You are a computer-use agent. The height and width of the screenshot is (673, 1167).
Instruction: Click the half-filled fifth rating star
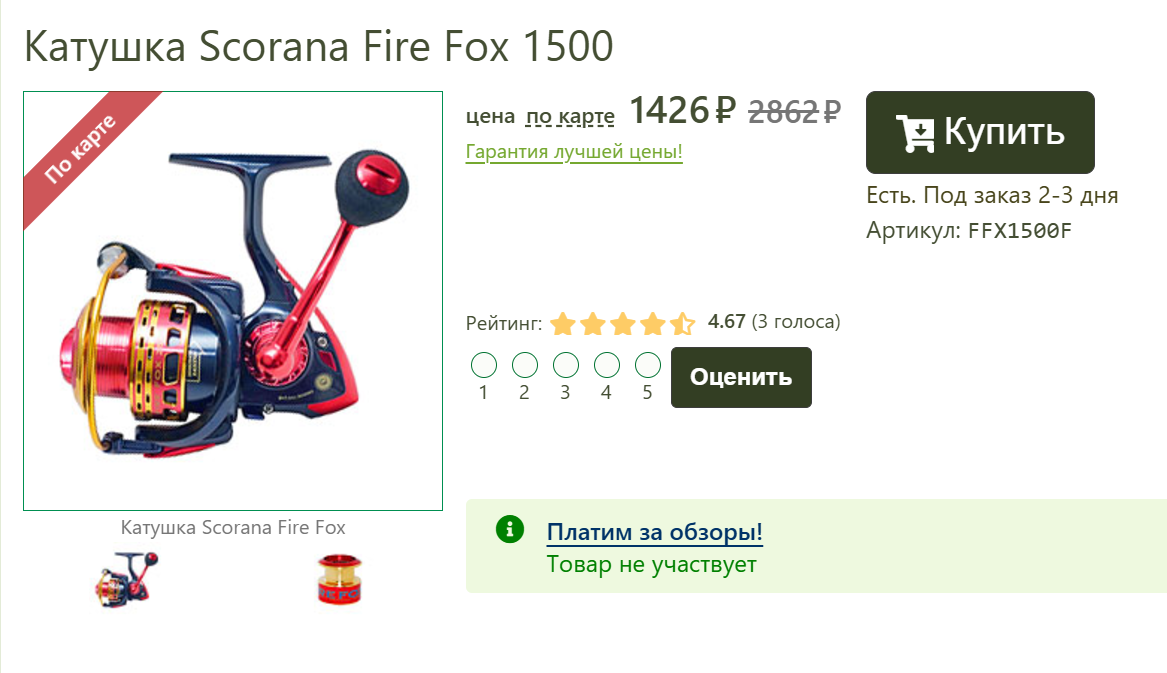682,324
